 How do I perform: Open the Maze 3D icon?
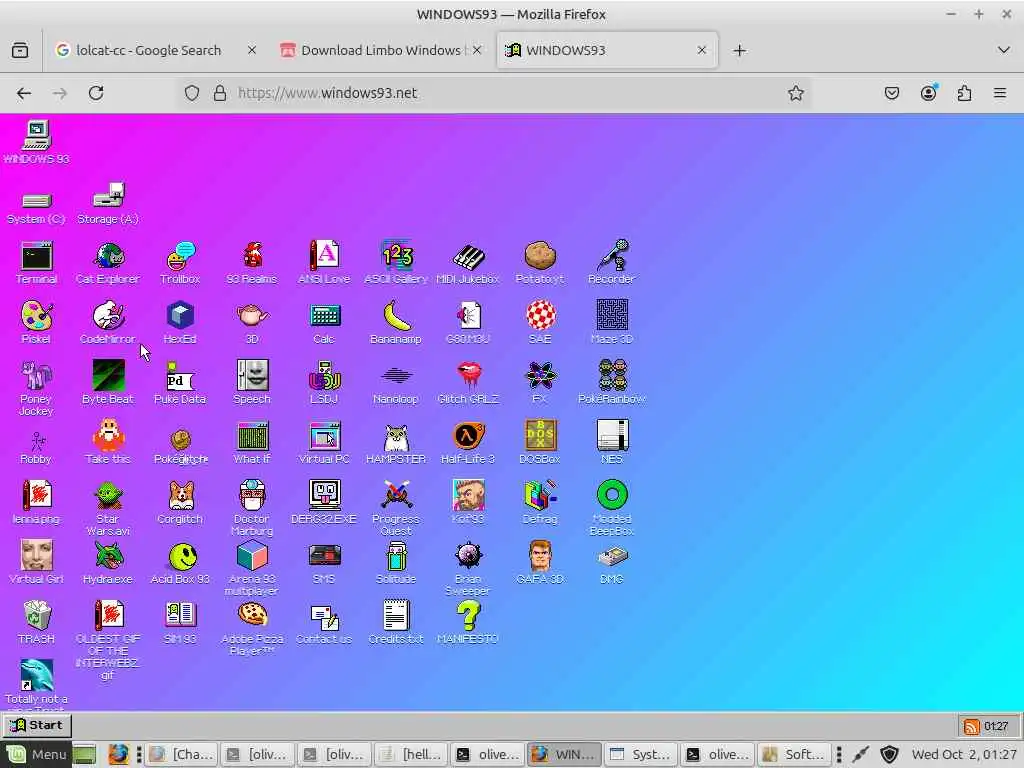coord(612,323)
